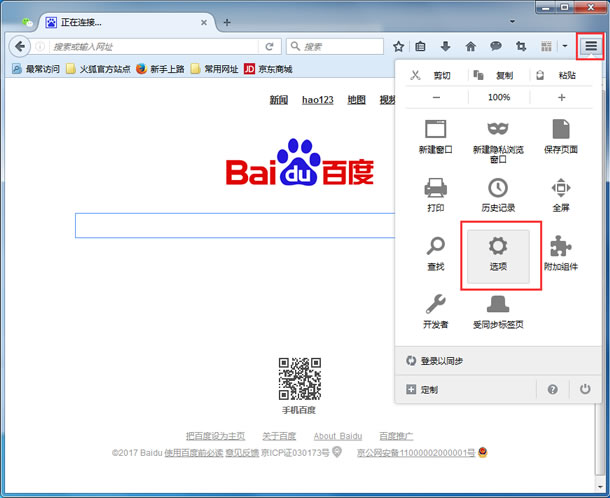The image size is (610, 498).
Task: Toggle 全屏 fullscreen icon
Action: click(x=561, y=188)
